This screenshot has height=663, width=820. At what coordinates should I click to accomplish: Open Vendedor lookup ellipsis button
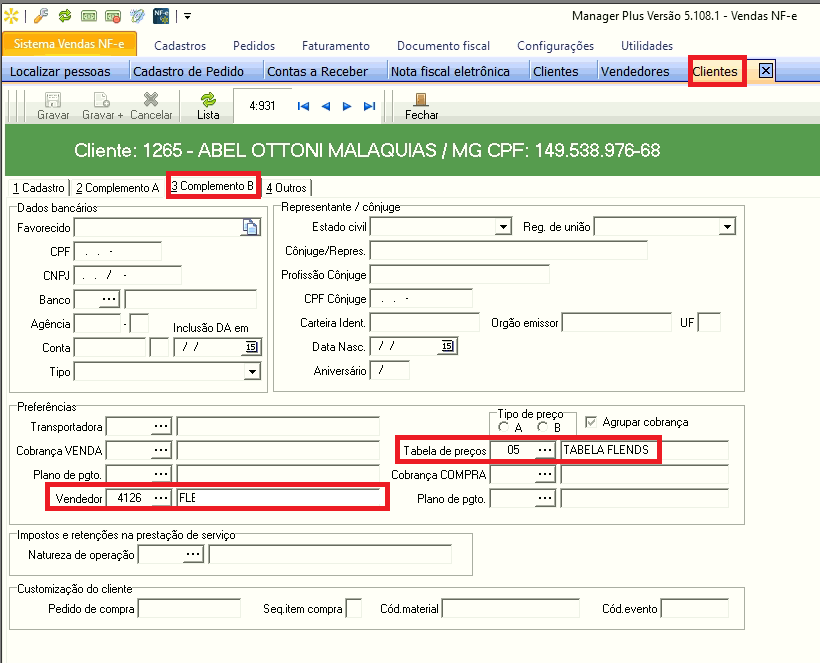[161, 498]
